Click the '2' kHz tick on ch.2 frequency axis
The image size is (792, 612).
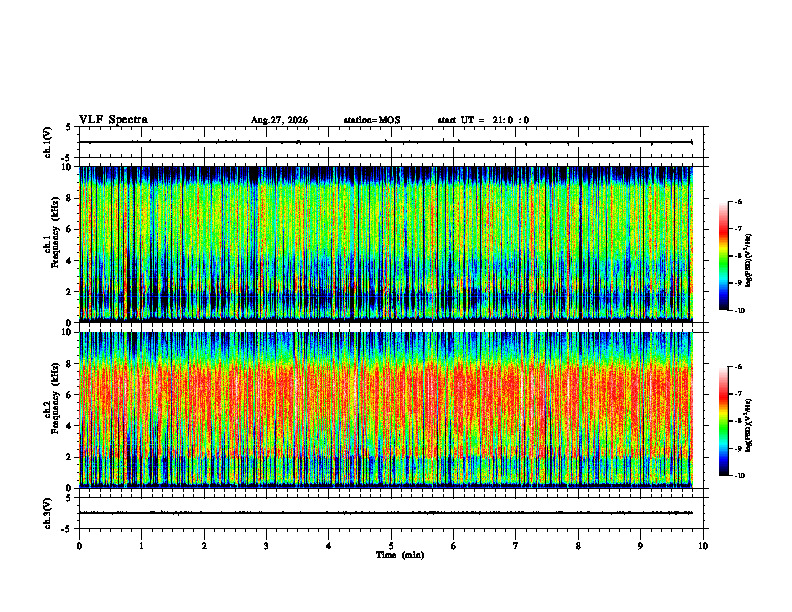coord(70,457)
